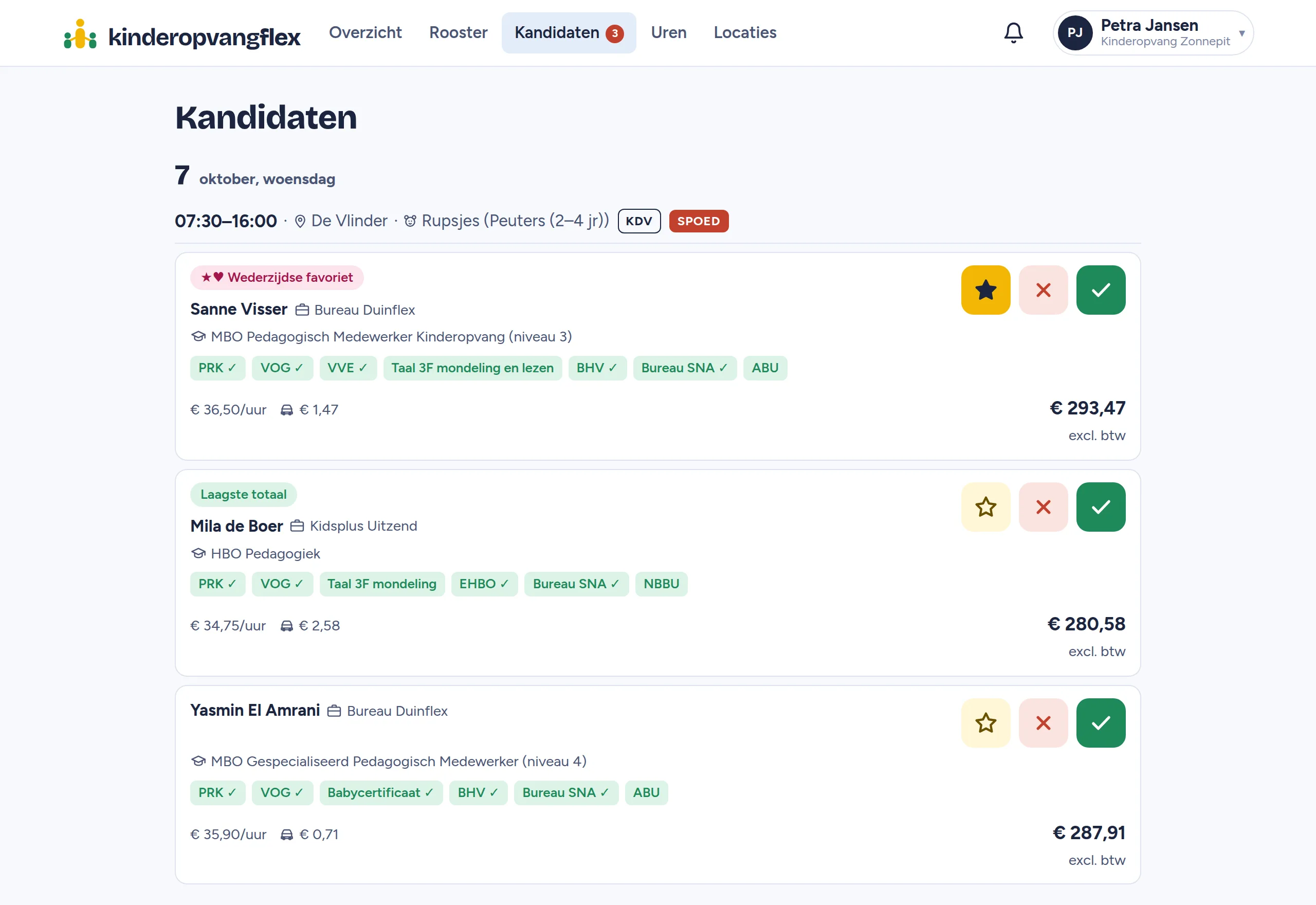
Task: Click the EHBO tag
Action: (484, 584)
